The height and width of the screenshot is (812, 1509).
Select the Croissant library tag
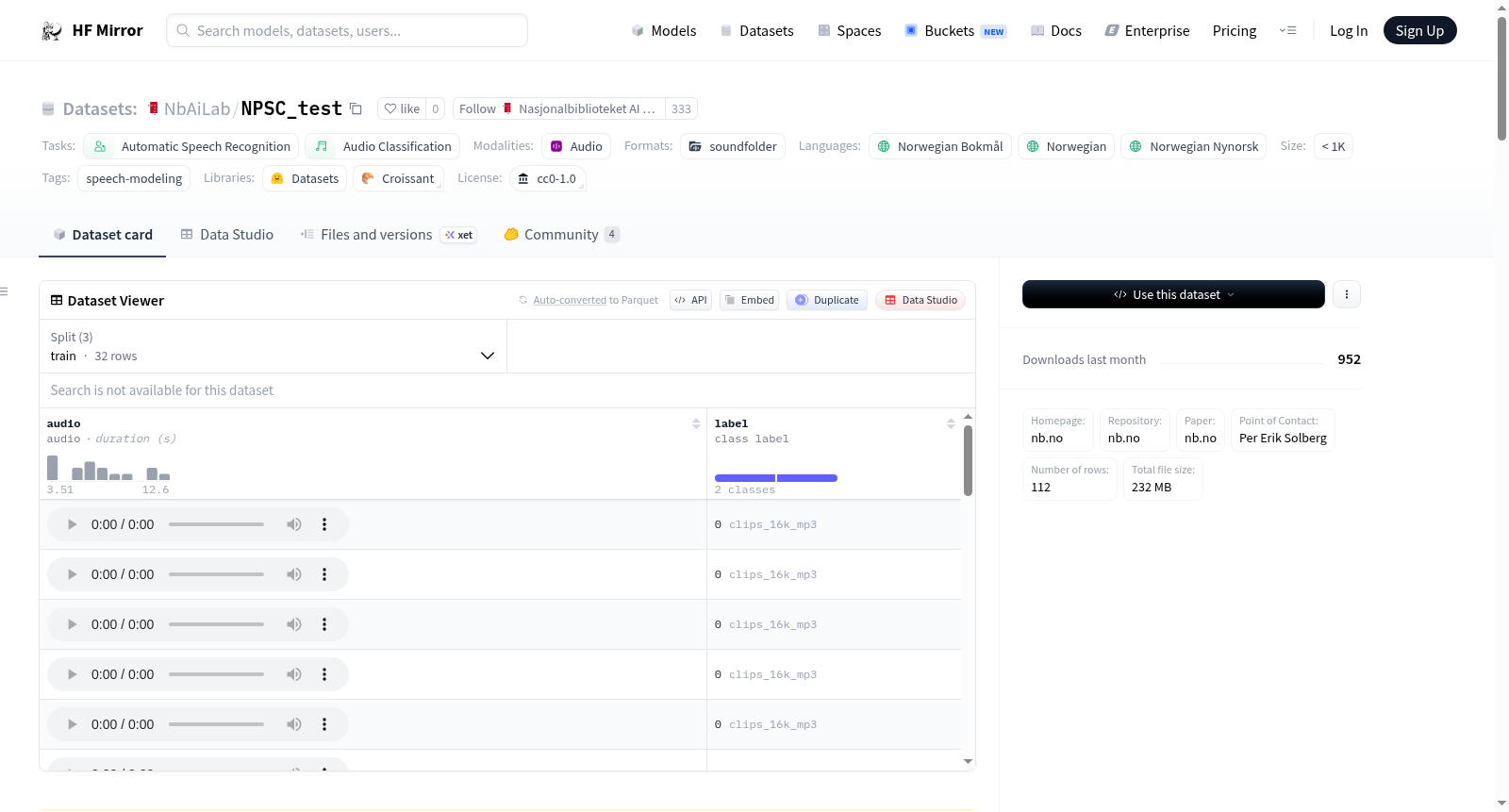[x=398, y=178]
